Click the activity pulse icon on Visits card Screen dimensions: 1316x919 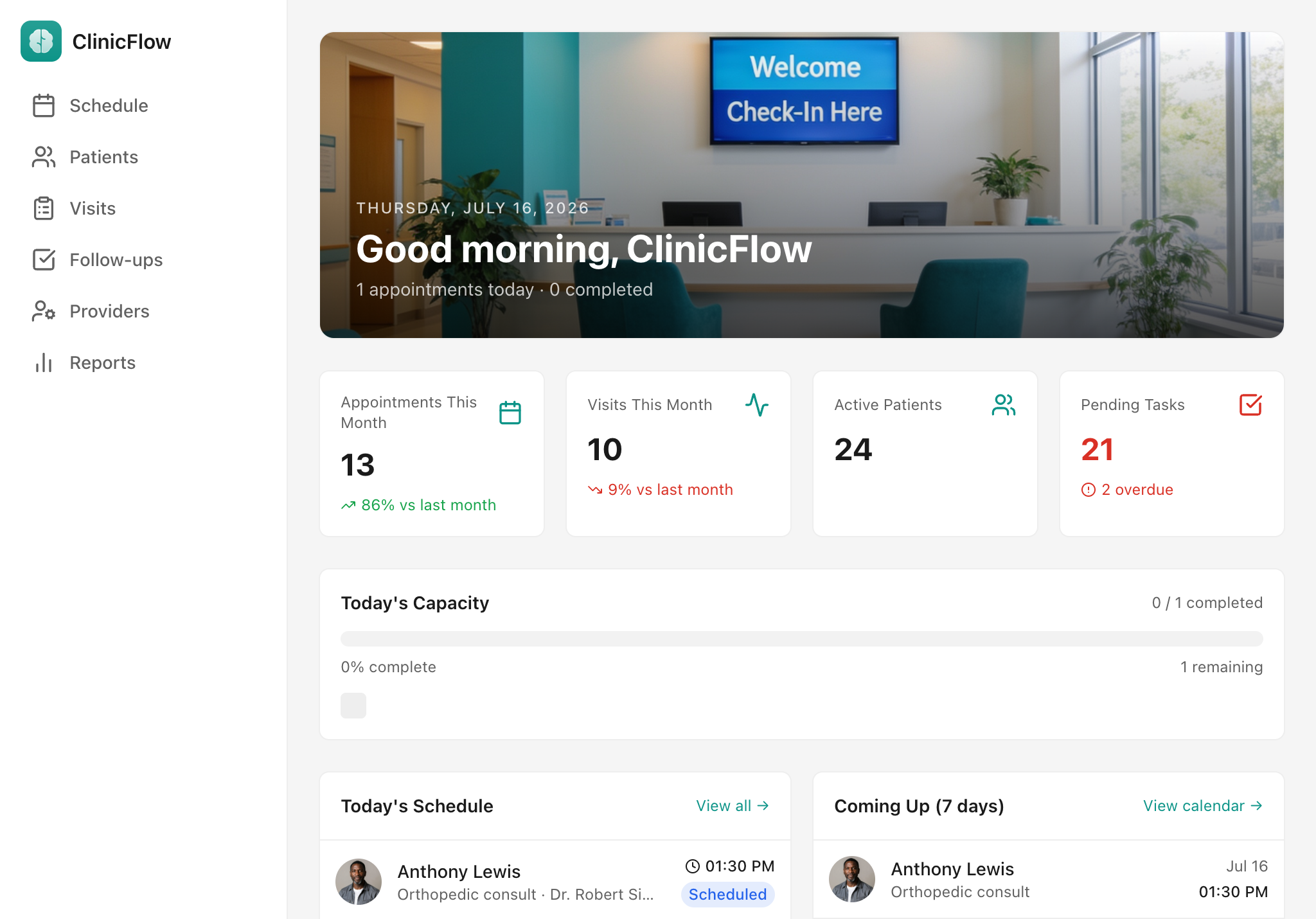[757, 405]
